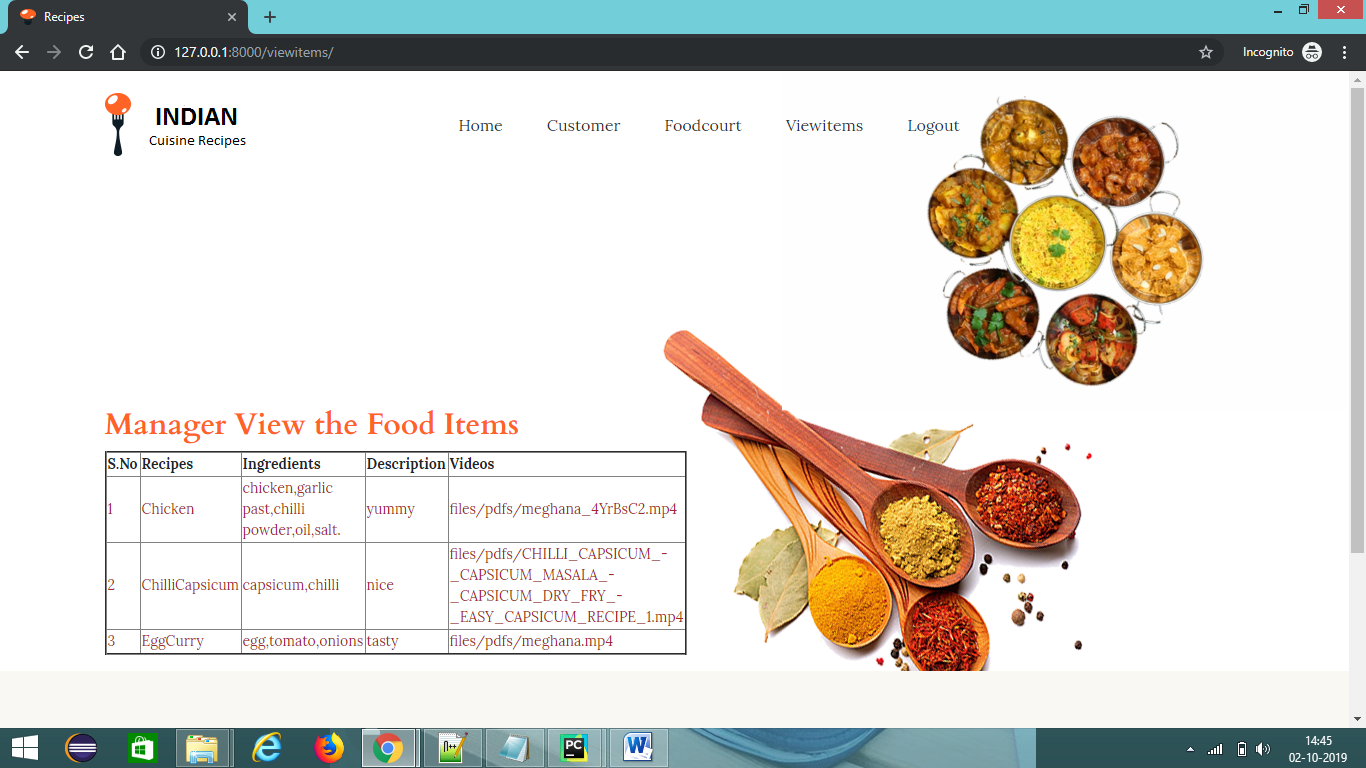Click the Description column header
The width and height of the screenshot is (1366, 768).
coord(406,464)
